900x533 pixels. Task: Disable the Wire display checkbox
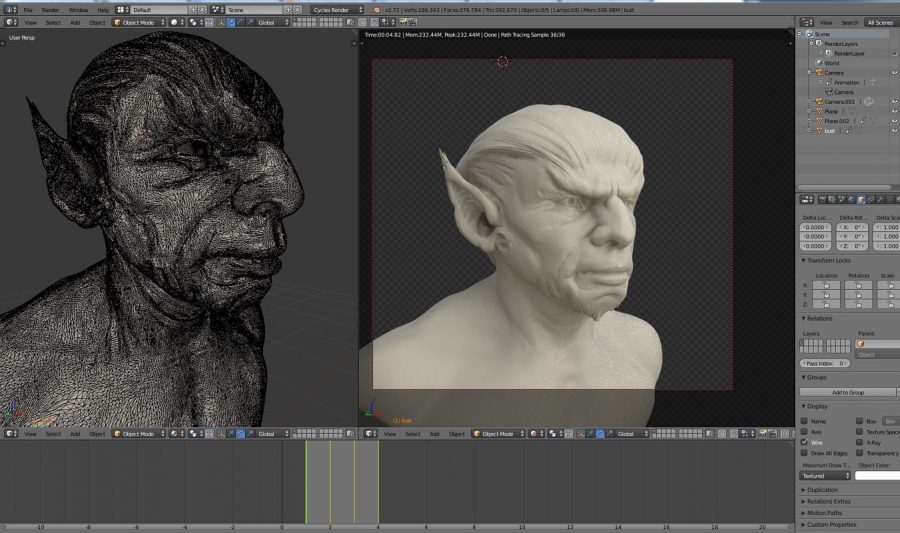pos(805,441)
